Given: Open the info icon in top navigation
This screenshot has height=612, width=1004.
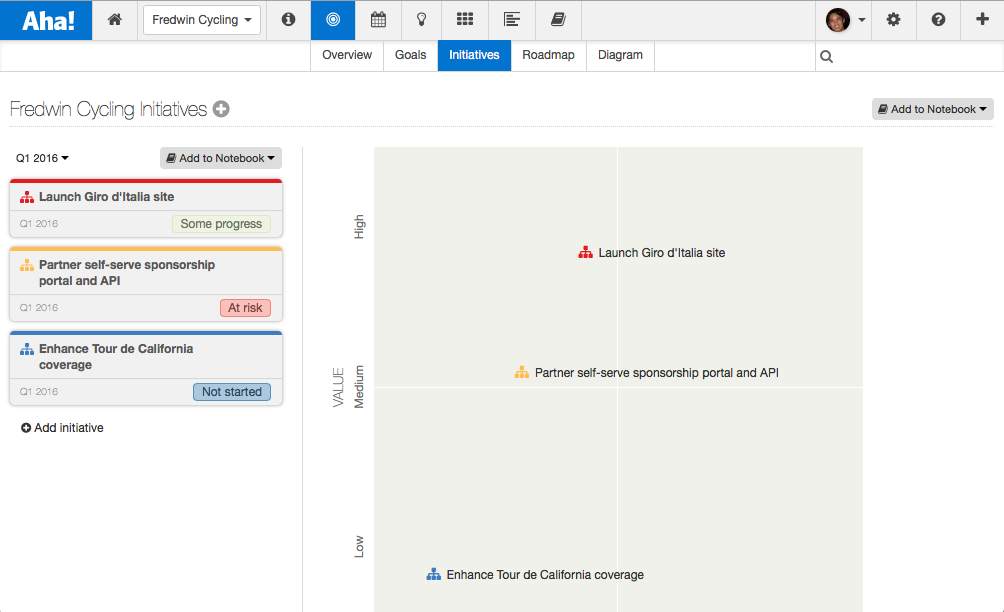Looking at the screenshot, I should click(x=288, y=20).
